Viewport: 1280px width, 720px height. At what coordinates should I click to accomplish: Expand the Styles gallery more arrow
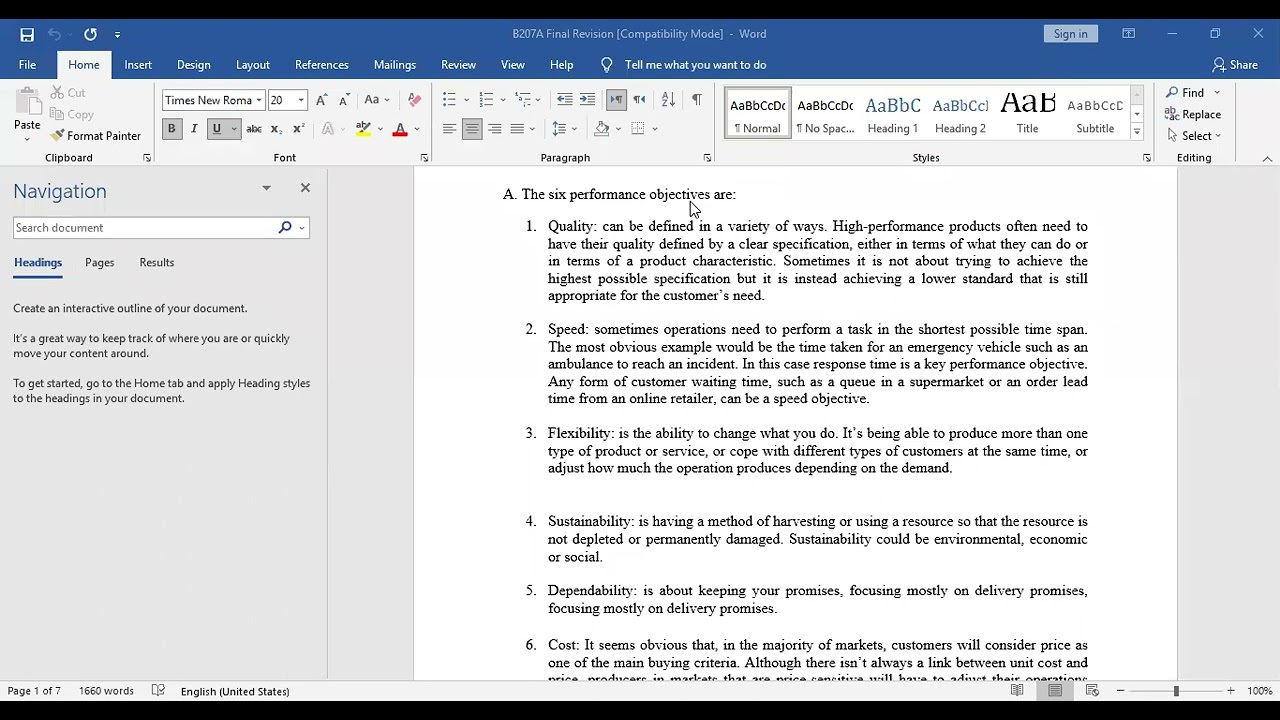[x=1137, y=132]
